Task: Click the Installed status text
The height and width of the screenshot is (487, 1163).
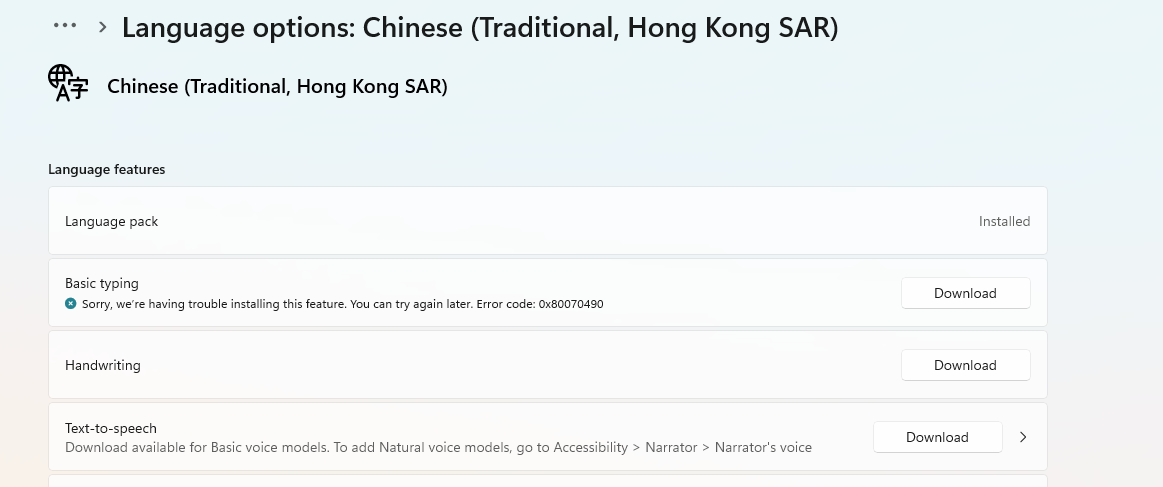Action: 1004,221
